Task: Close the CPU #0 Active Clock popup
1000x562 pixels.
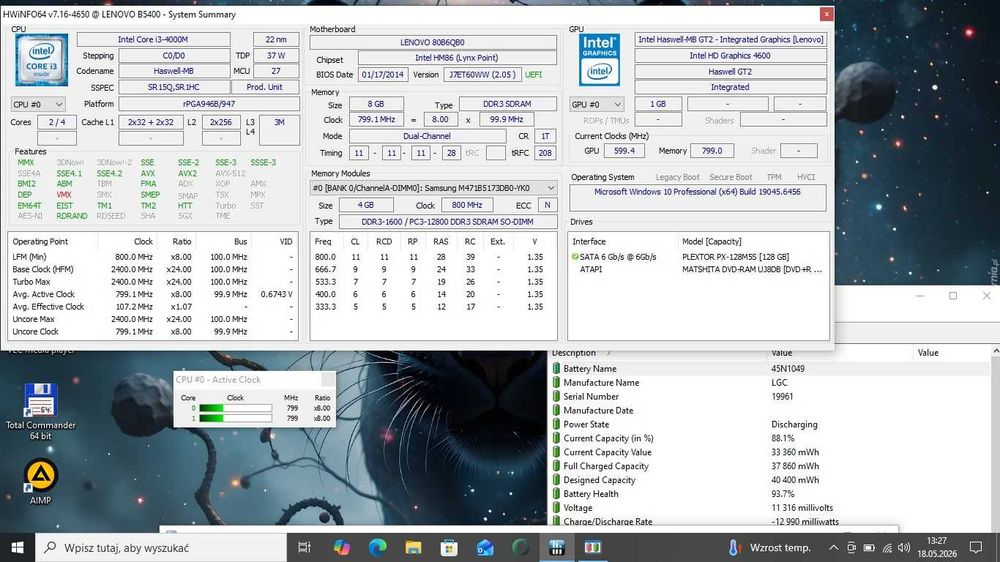Action: [328, 380]
